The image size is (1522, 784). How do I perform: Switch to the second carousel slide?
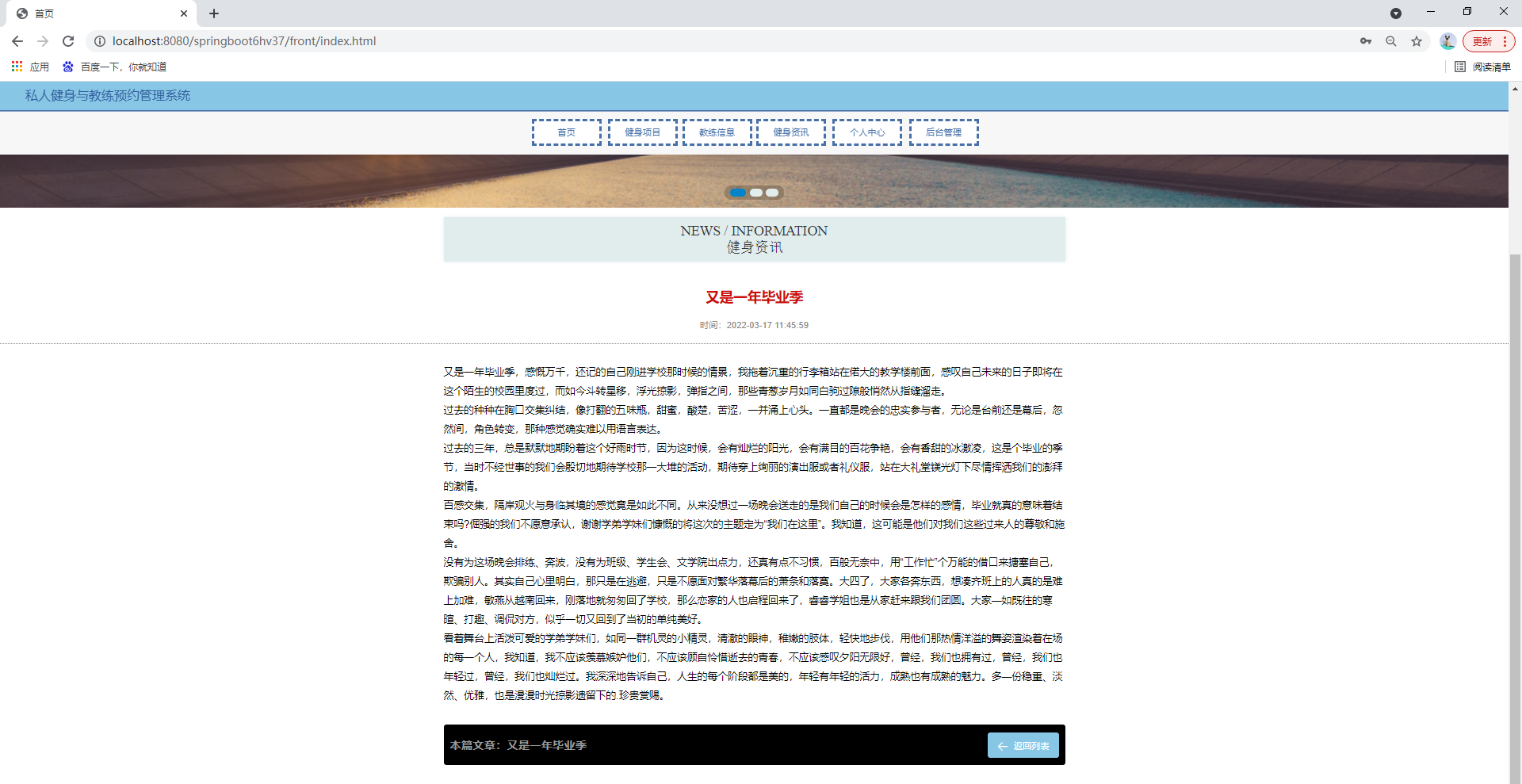point(755,193)
